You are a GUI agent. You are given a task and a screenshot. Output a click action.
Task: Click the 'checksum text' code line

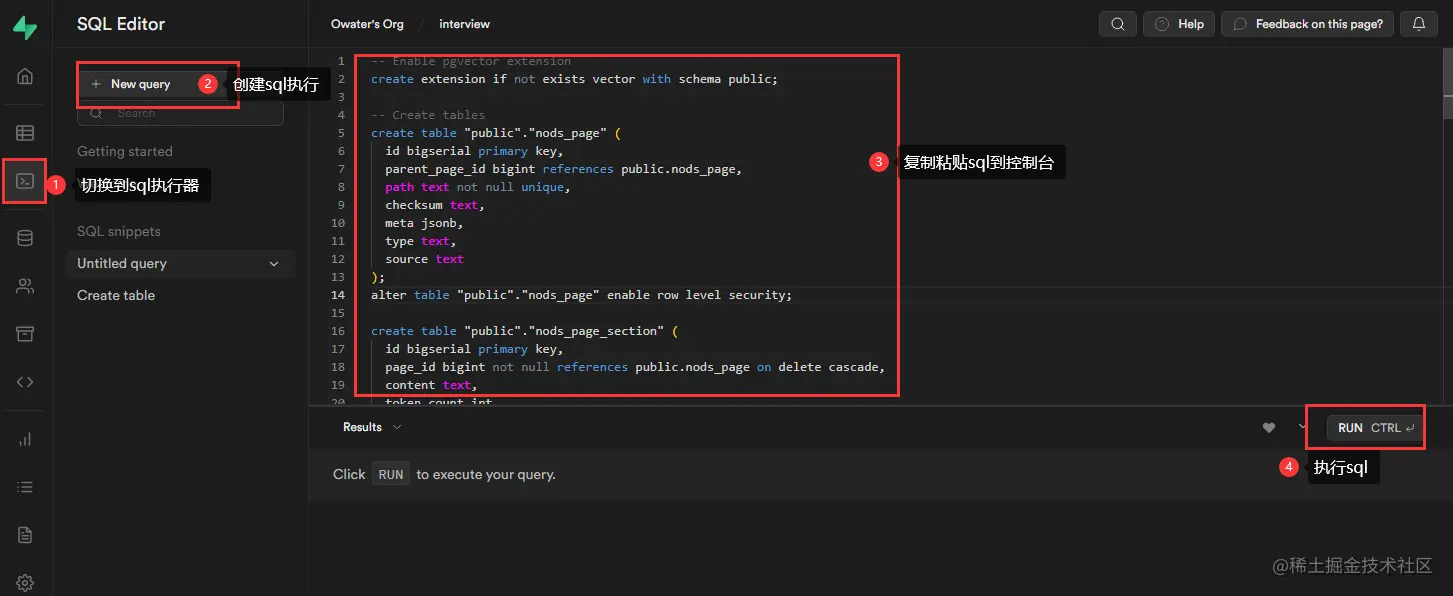click(435, 205)
